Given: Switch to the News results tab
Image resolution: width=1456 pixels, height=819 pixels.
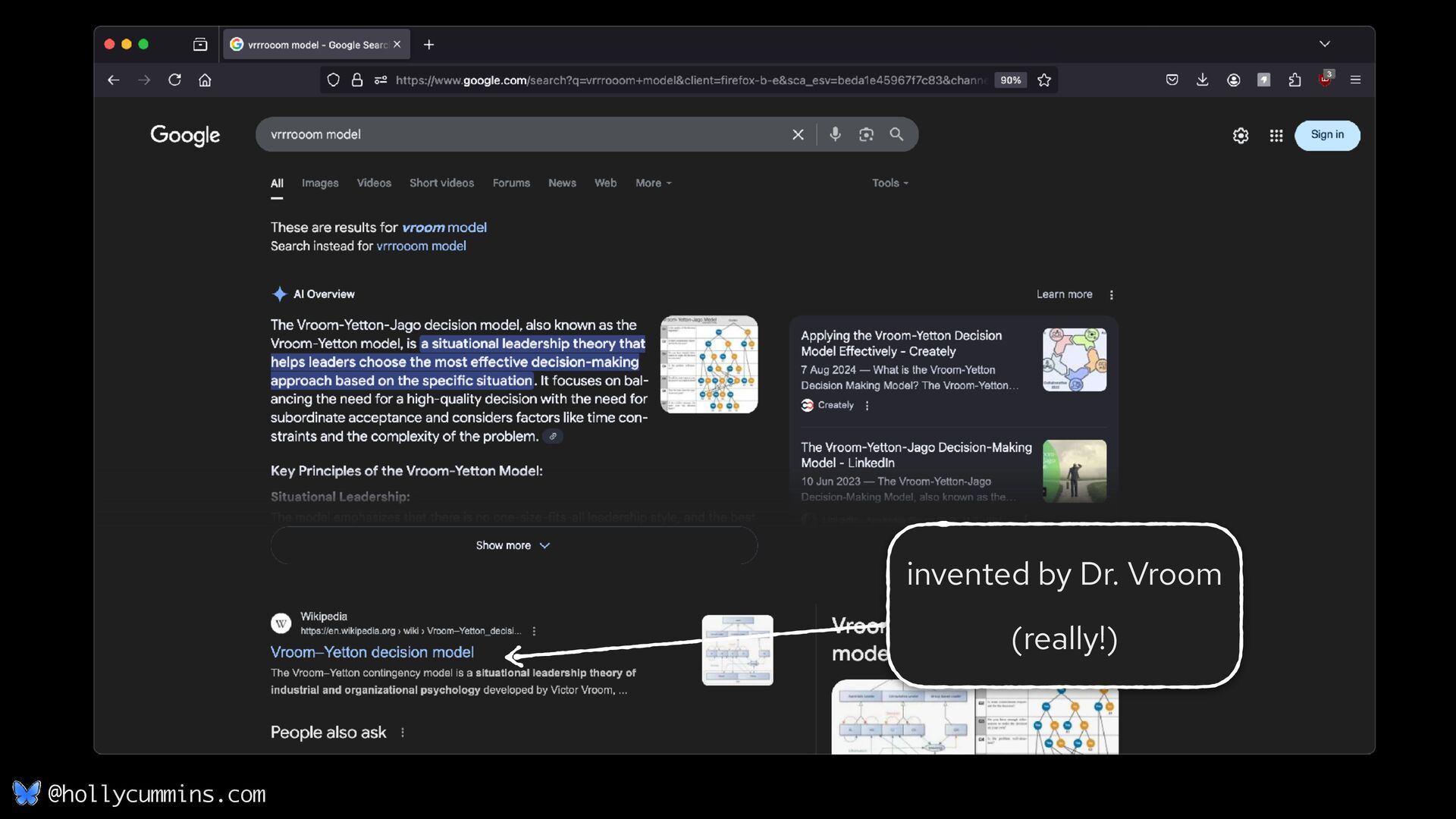Looking at the screenshot, I should (562, 183).
